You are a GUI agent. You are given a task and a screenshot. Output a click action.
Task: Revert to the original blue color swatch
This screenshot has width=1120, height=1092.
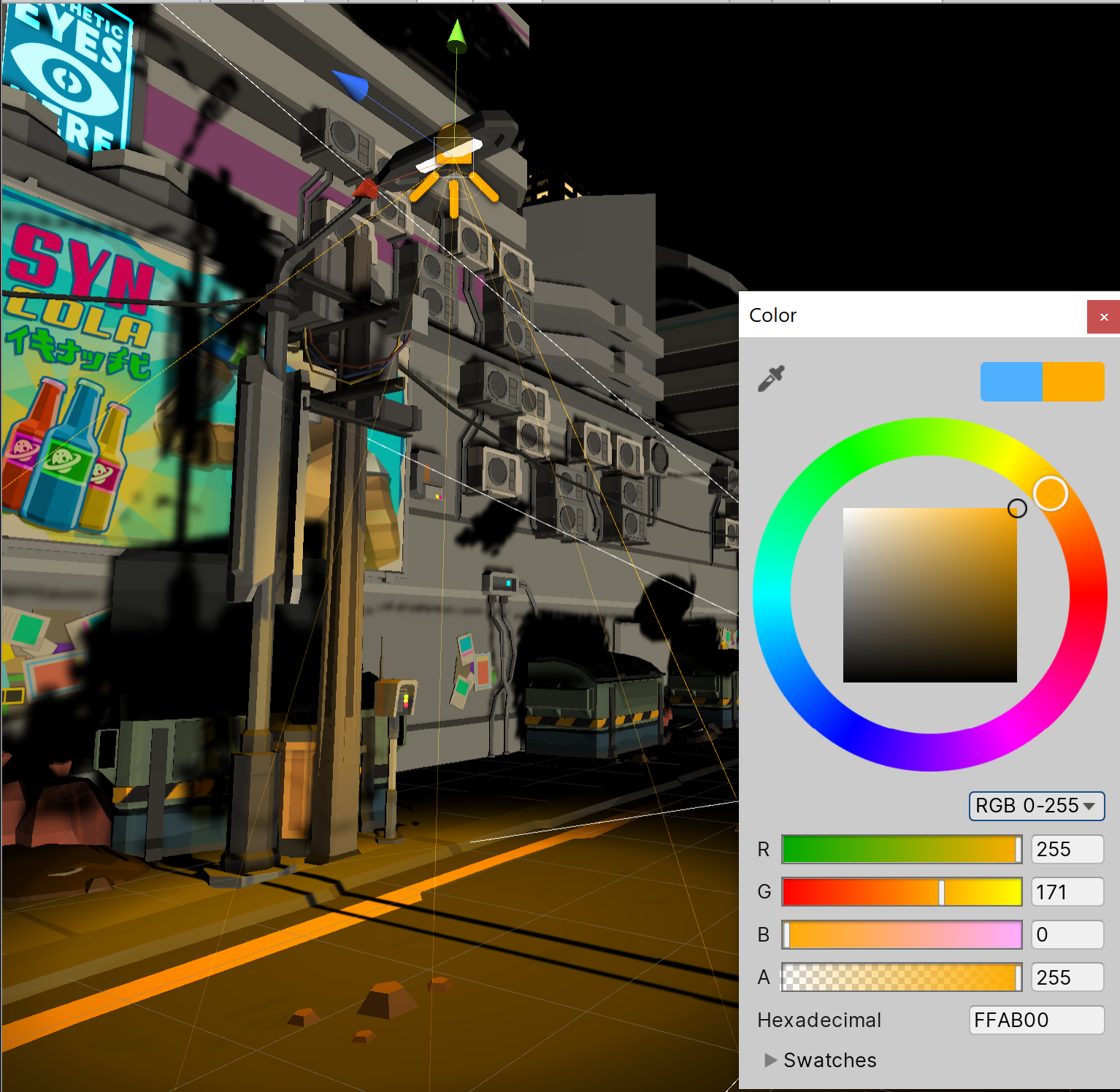tap(1011, 382)
